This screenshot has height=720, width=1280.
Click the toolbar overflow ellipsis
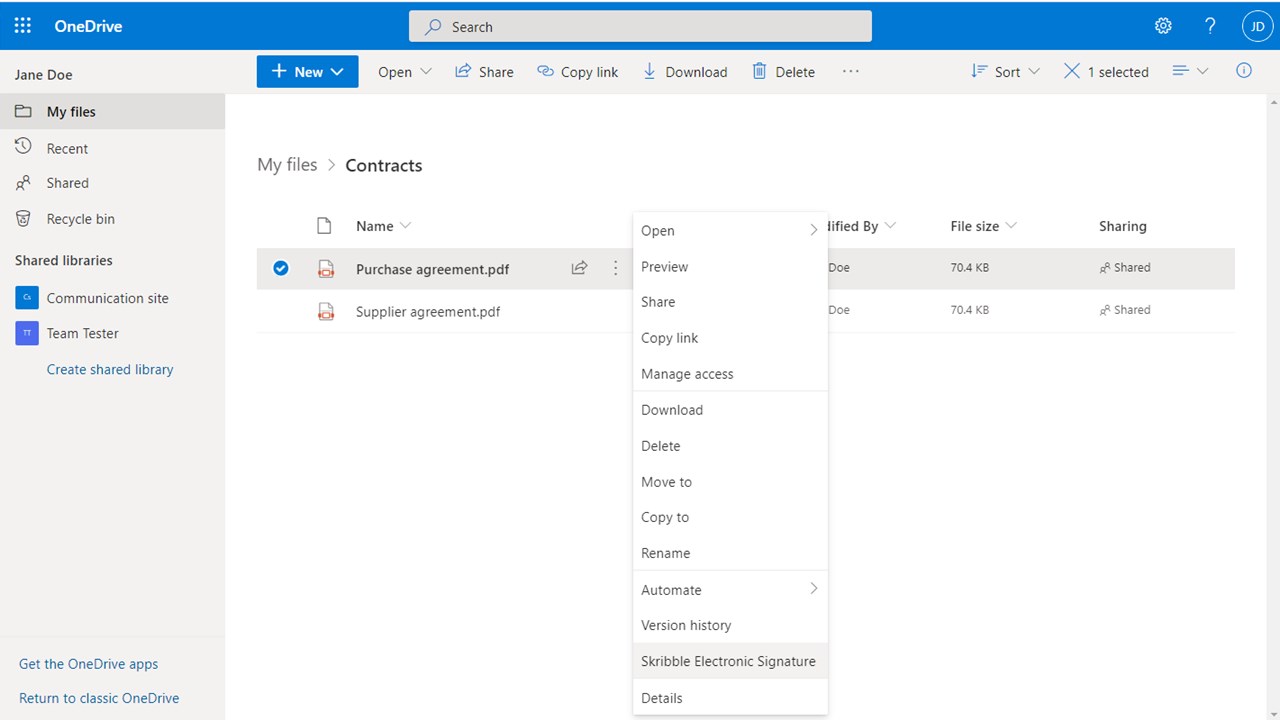[x=851, y=71]
